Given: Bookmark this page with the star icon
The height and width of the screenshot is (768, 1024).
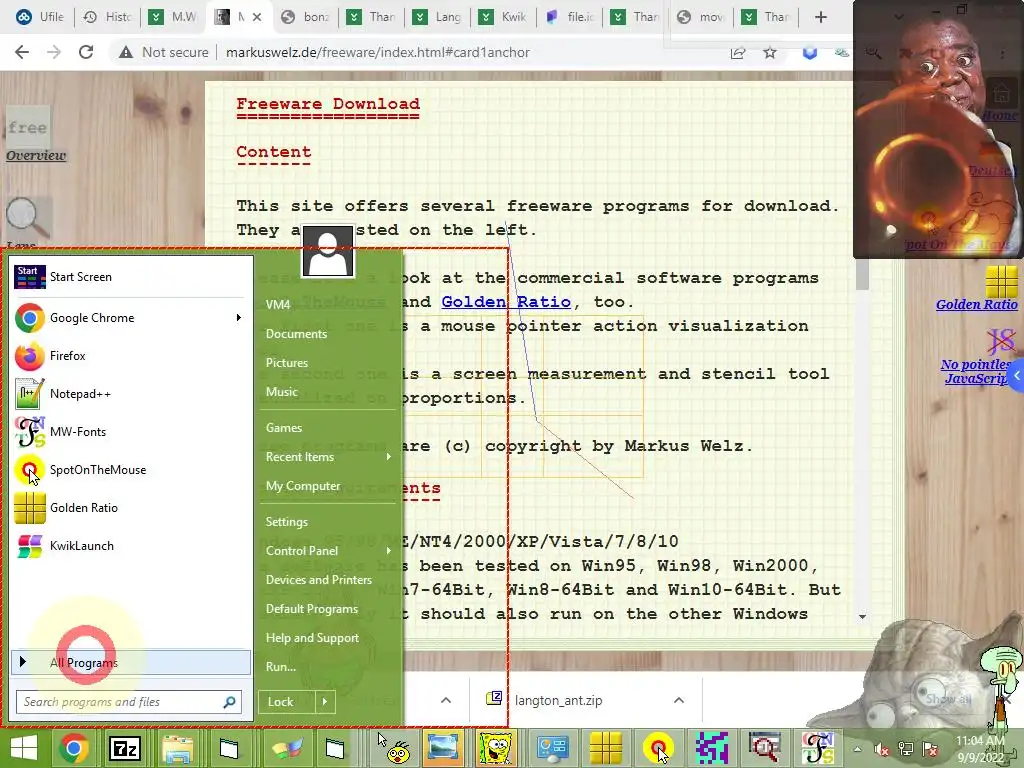Looking at the screenshot, I should [x=770, y=52].
